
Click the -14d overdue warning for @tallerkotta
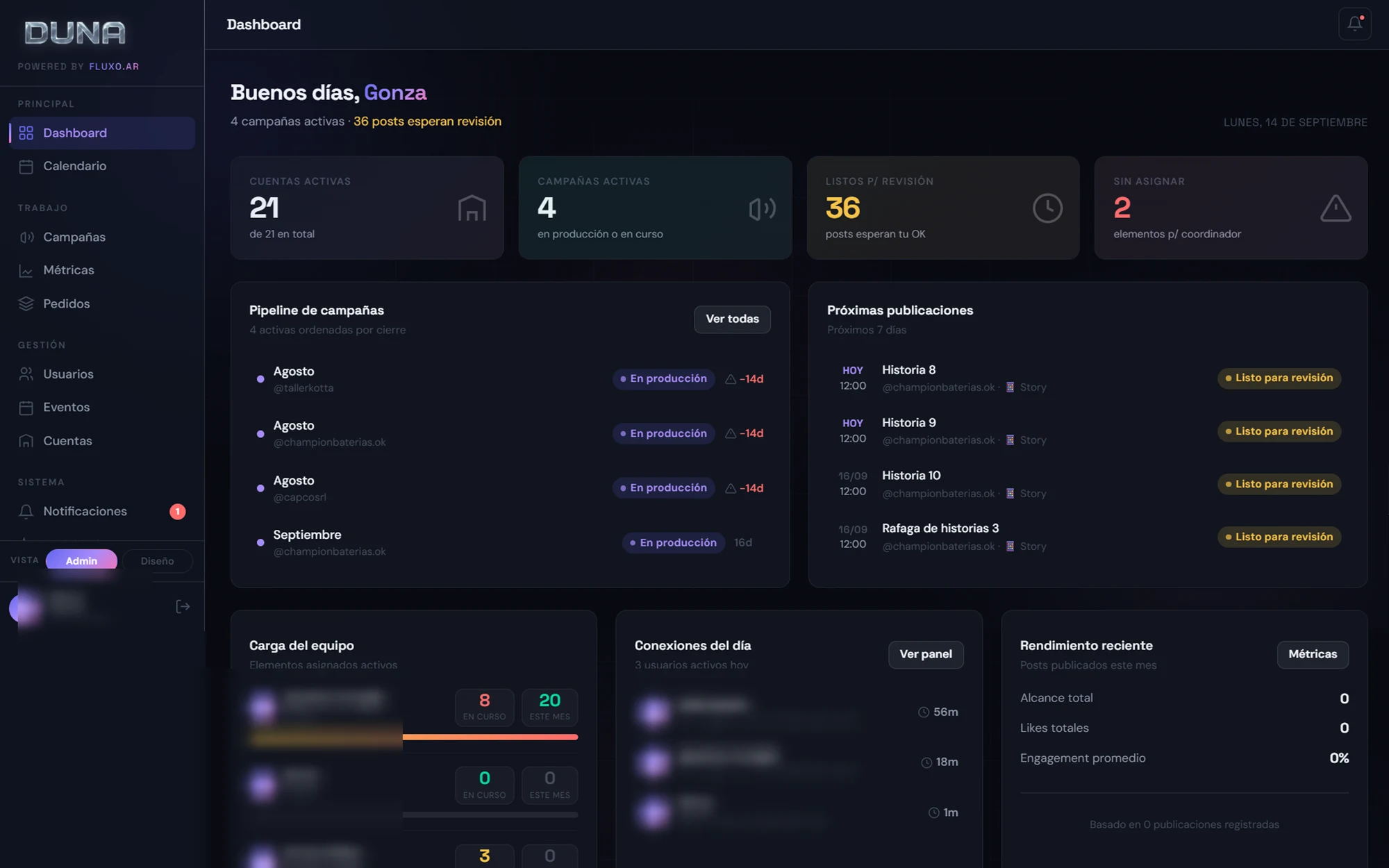pyautogui.click(x=745, y=378)
